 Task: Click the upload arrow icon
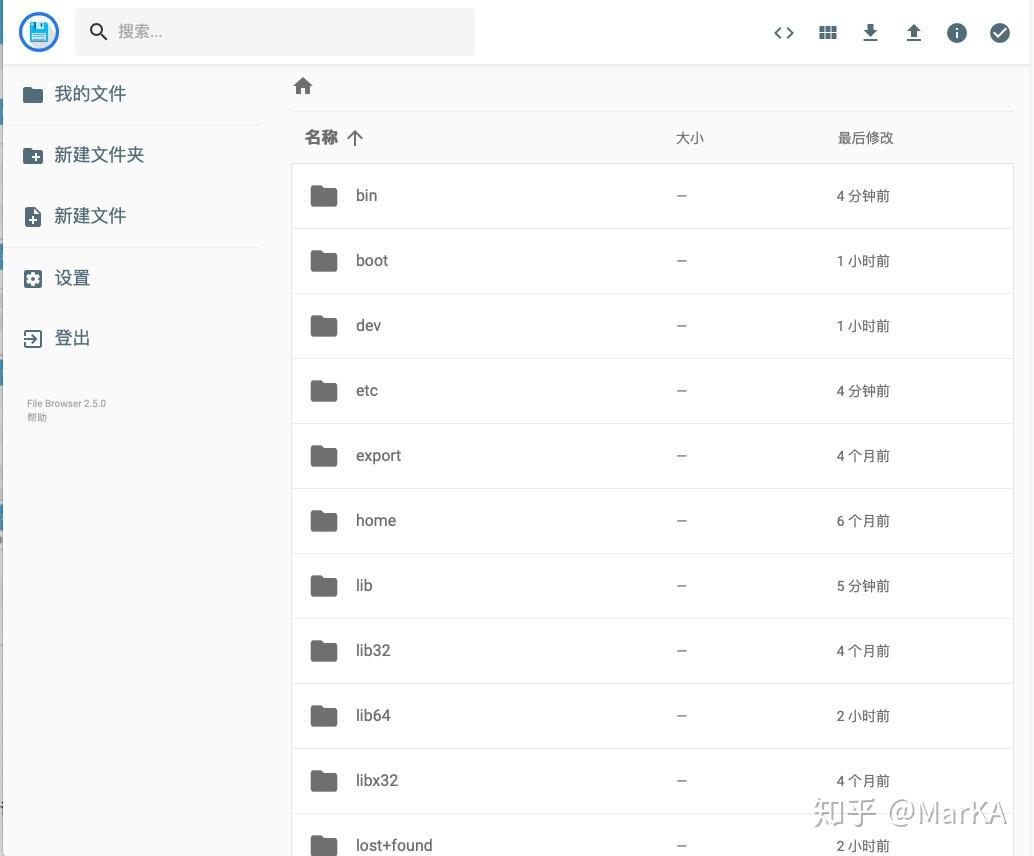pos(913,32)
